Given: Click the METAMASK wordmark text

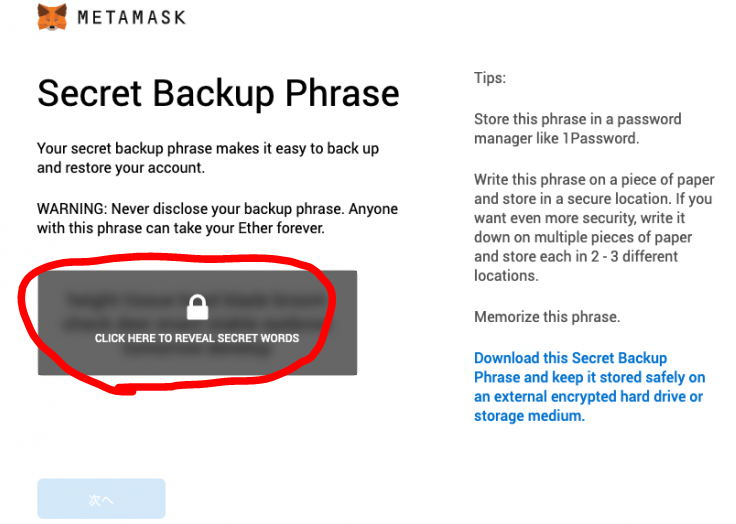Looking at the screenshot, I should [132, 18].
